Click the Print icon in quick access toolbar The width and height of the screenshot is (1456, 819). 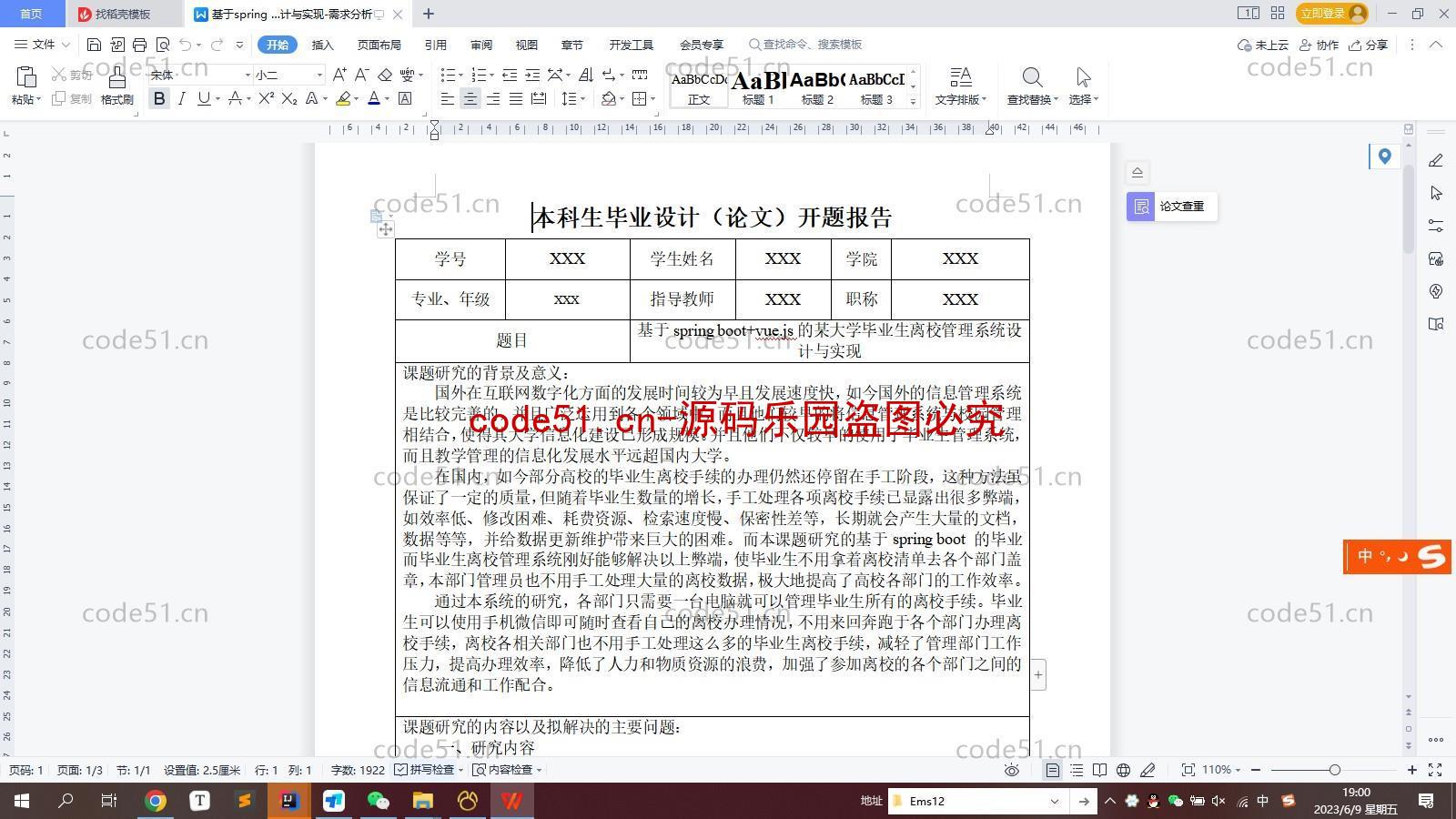coord(139,45)
